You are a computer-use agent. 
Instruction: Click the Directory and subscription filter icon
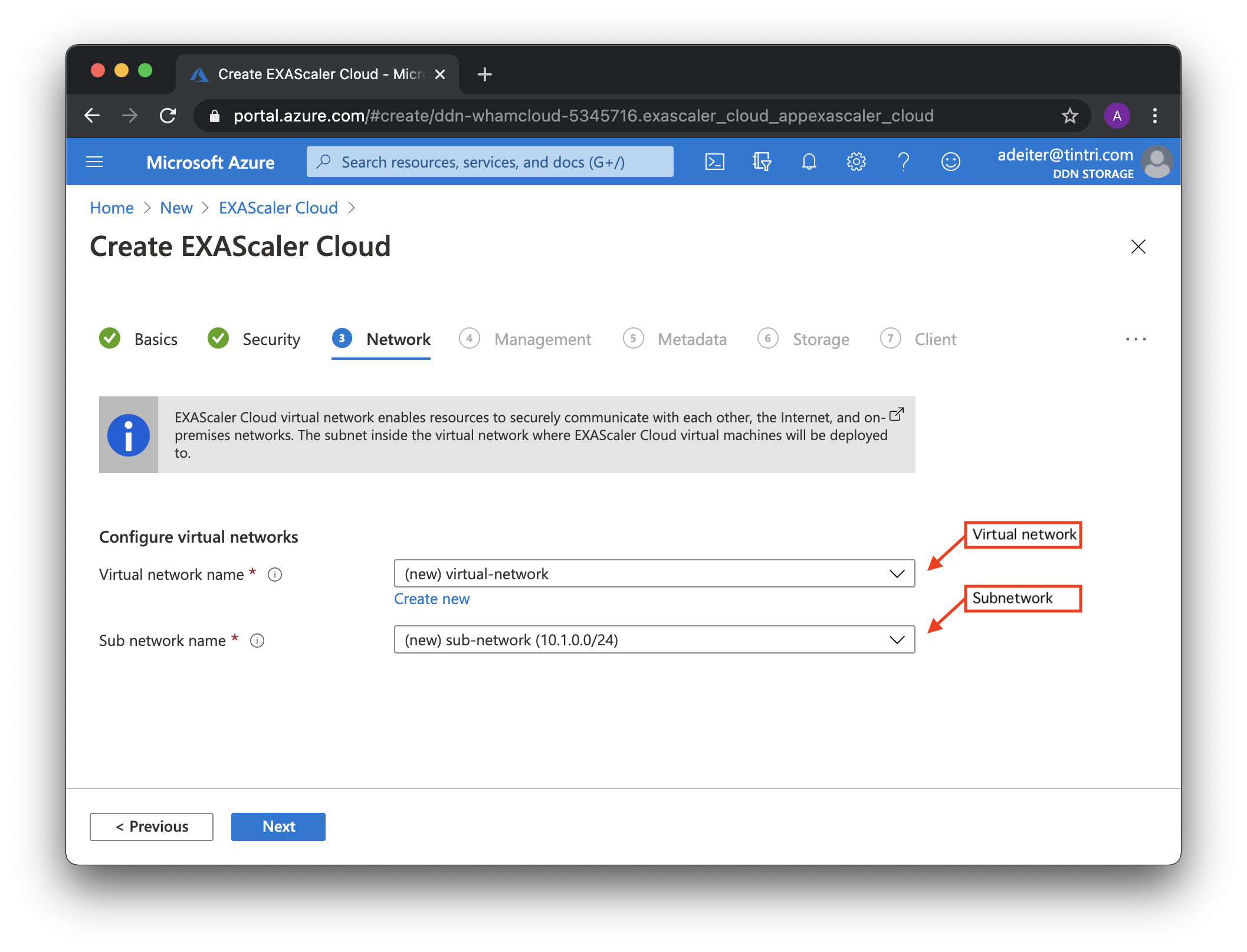(x=762, y=162)
